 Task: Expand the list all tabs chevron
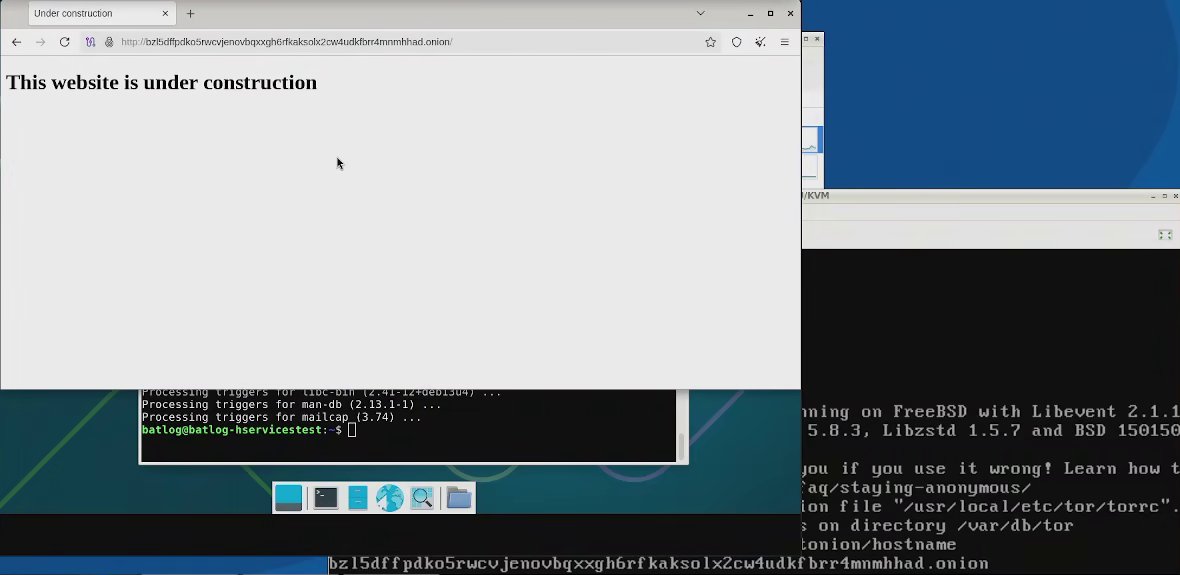point(701,14)
